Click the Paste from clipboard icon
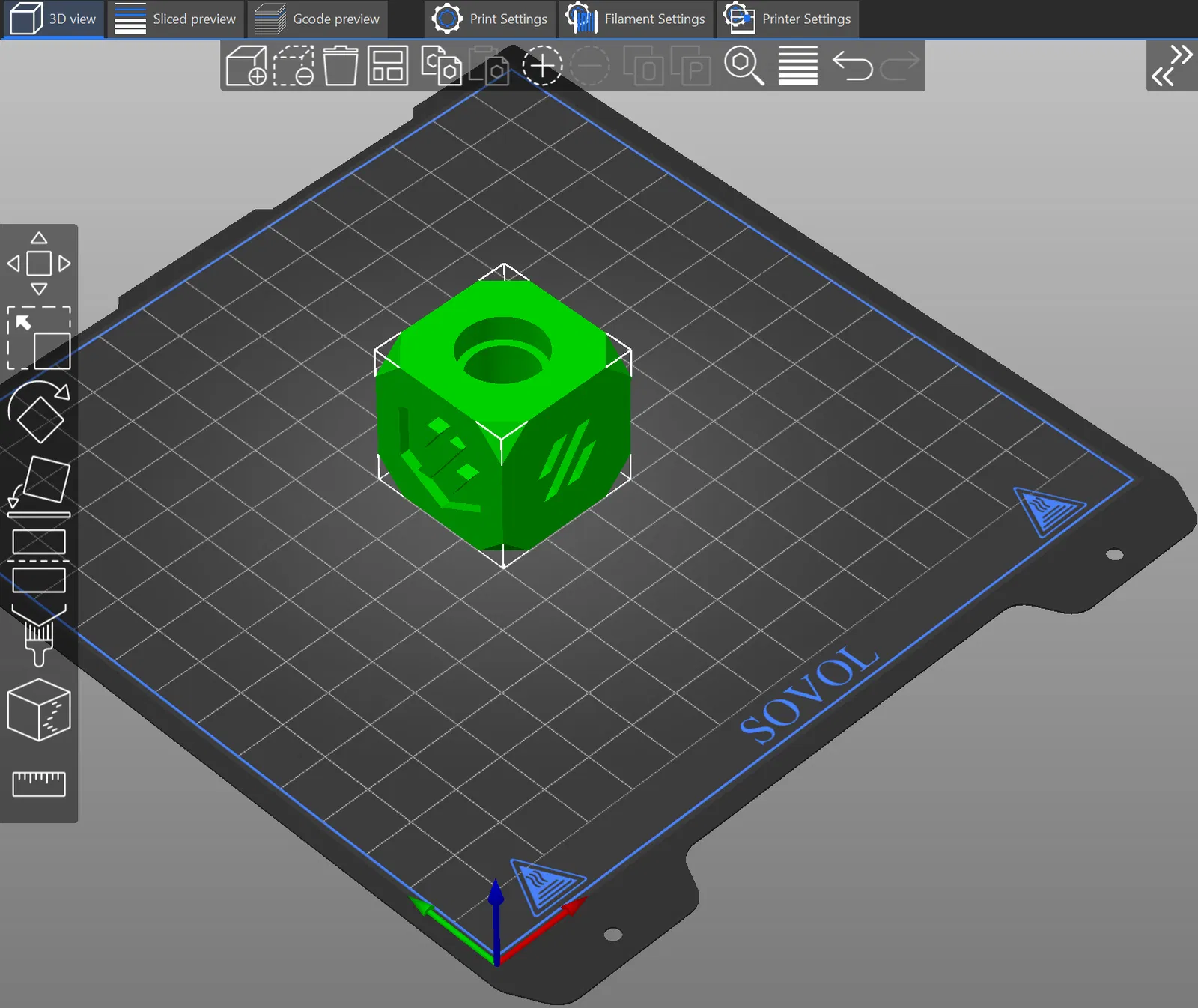 coord(488,66)
